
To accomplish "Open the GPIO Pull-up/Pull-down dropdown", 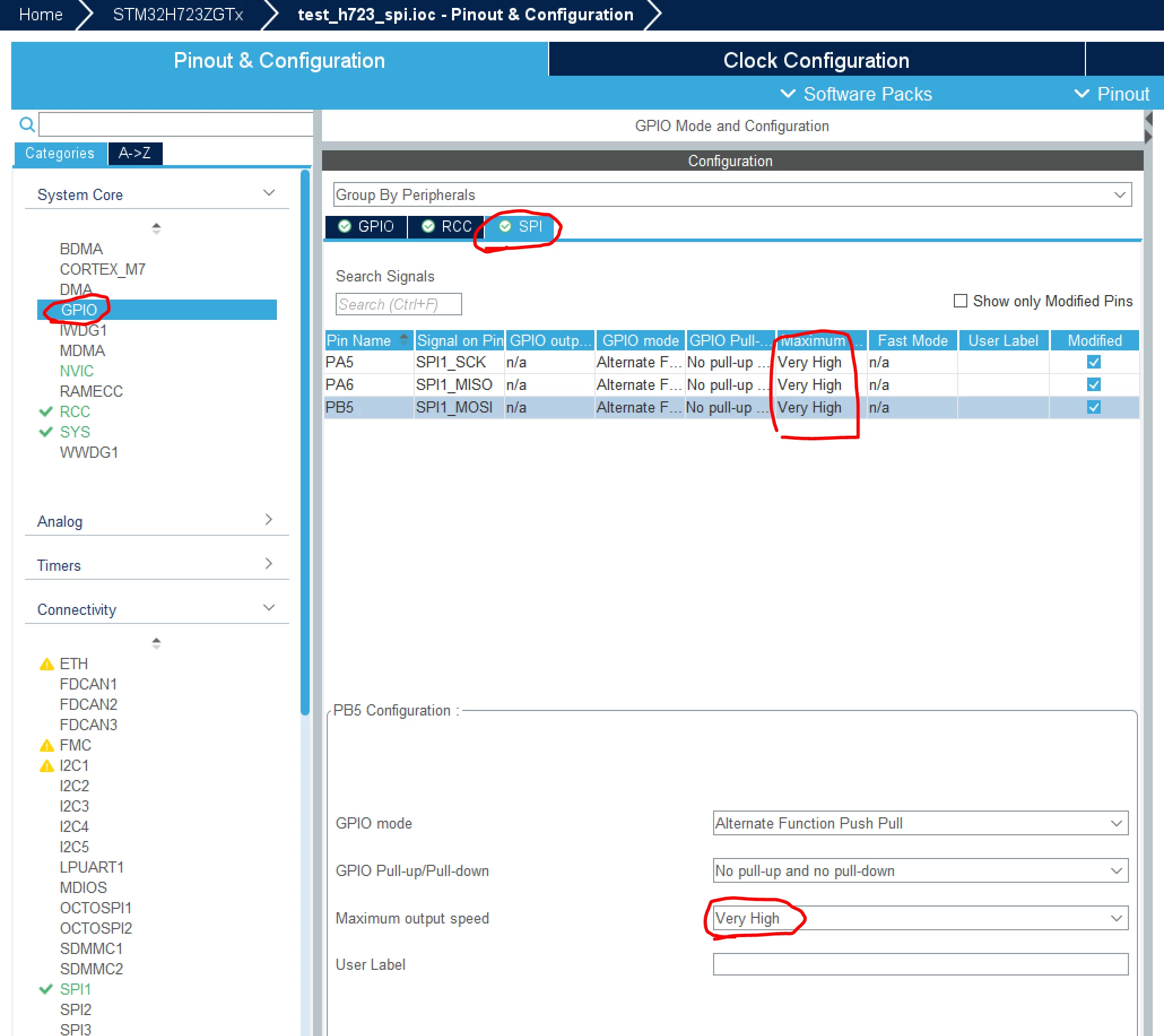I will (920, 871).
